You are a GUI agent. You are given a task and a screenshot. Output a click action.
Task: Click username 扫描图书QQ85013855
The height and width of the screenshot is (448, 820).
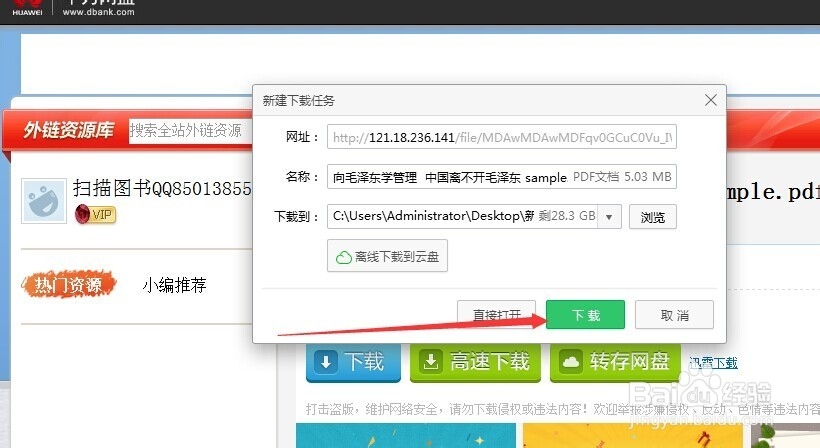[162, 188]
